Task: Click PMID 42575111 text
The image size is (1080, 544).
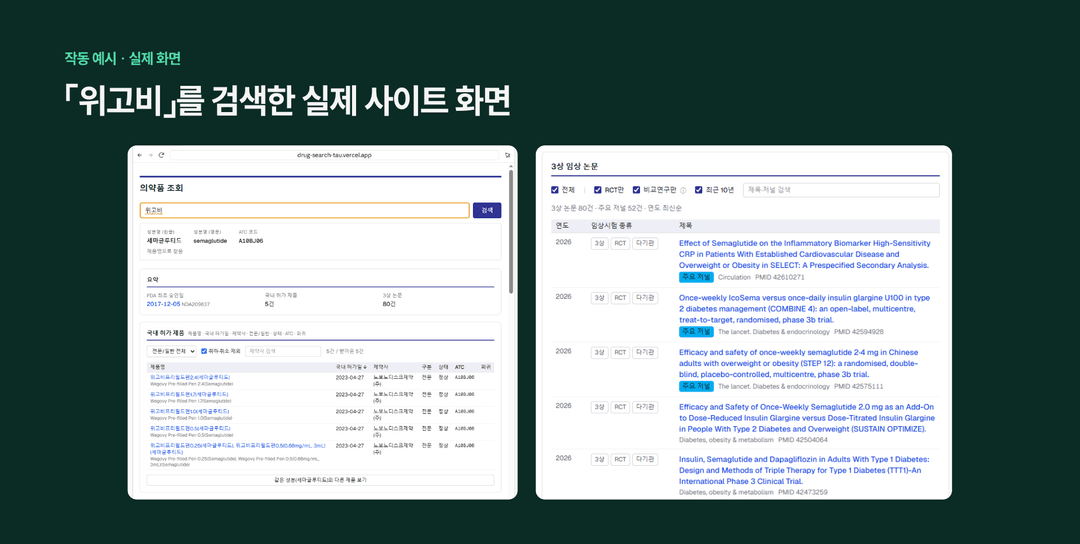Action: 859,387
